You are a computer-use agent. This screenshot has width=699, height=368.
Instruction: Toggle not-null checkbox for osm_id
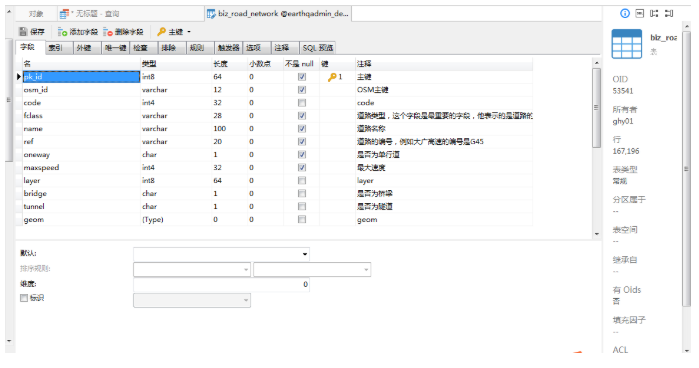click(x=302, y=90)
